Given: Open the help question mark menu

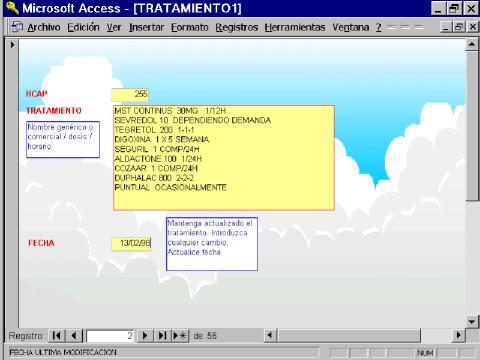Looking at the screenshot, I should (379, 27).
